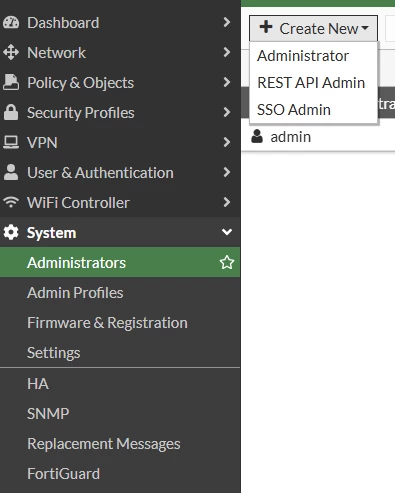This screenshot has height=493, width=395.
Task: Choose REST API Admin option
Action: (313, 83)
